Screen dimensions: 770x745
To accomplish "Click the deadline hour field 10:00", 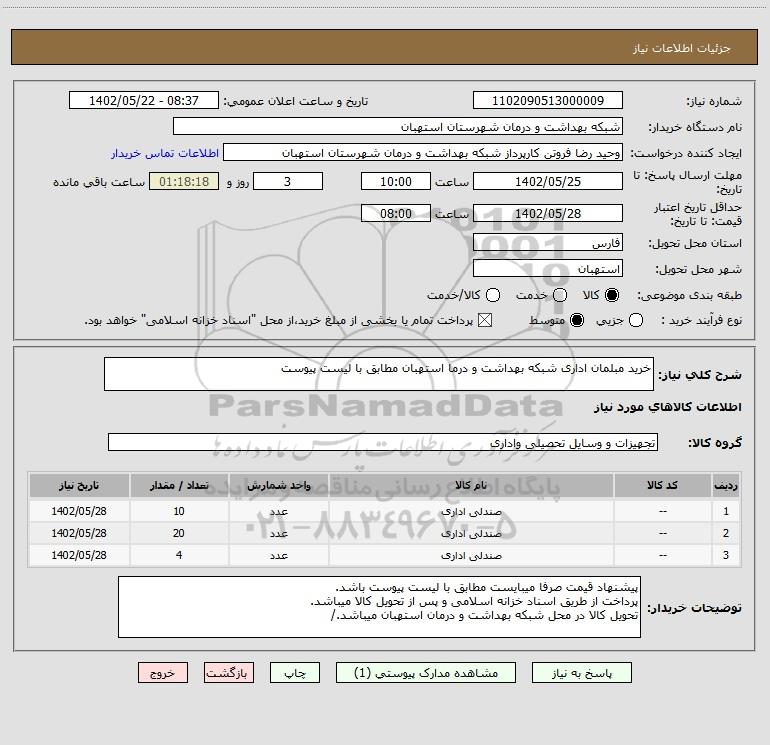I will 396,181.
